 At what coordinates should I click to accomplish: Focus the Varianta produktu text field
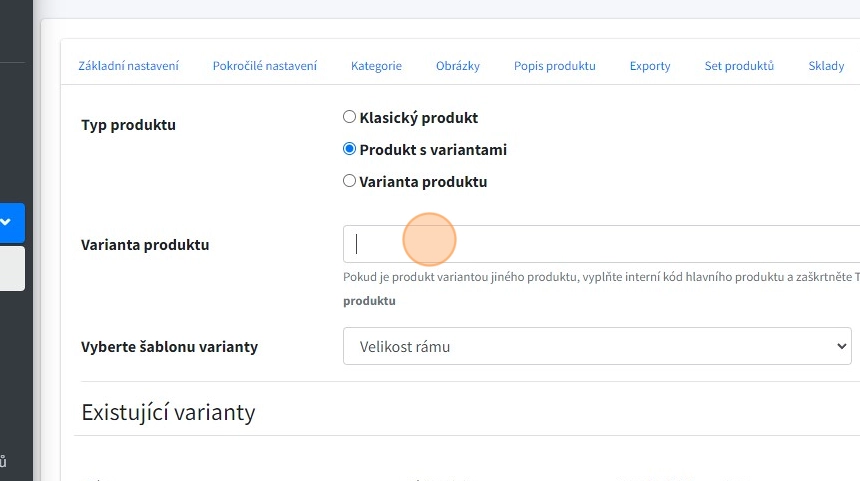[600, 244]
